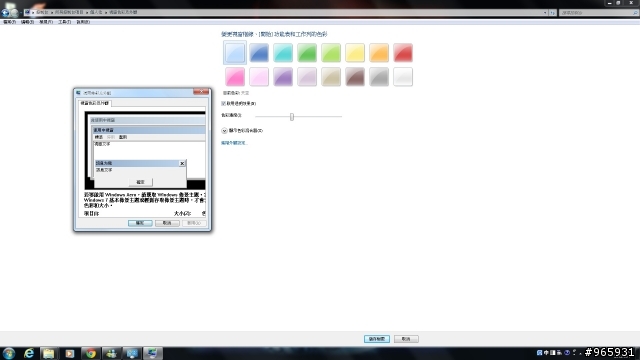Select the Blush pale-pink window color
The image size is (640, 360).
tap(259, 77)
